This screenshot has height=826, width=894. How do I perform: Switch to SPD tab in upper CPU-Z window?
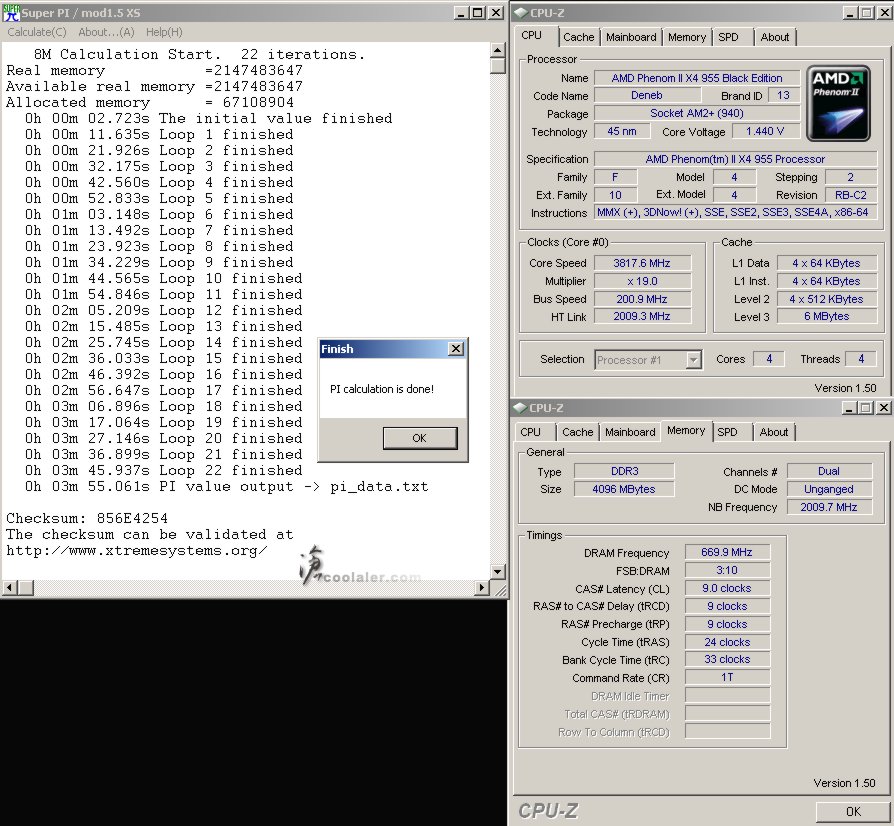coord(729,37)
